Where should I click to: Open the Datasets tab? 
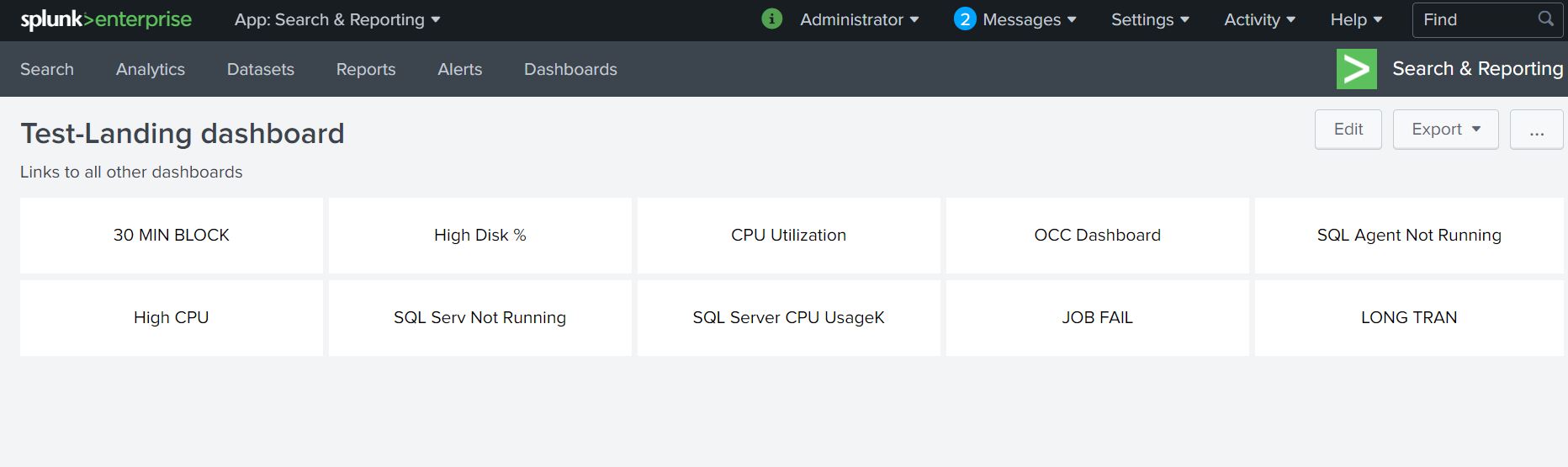point(261,69)
